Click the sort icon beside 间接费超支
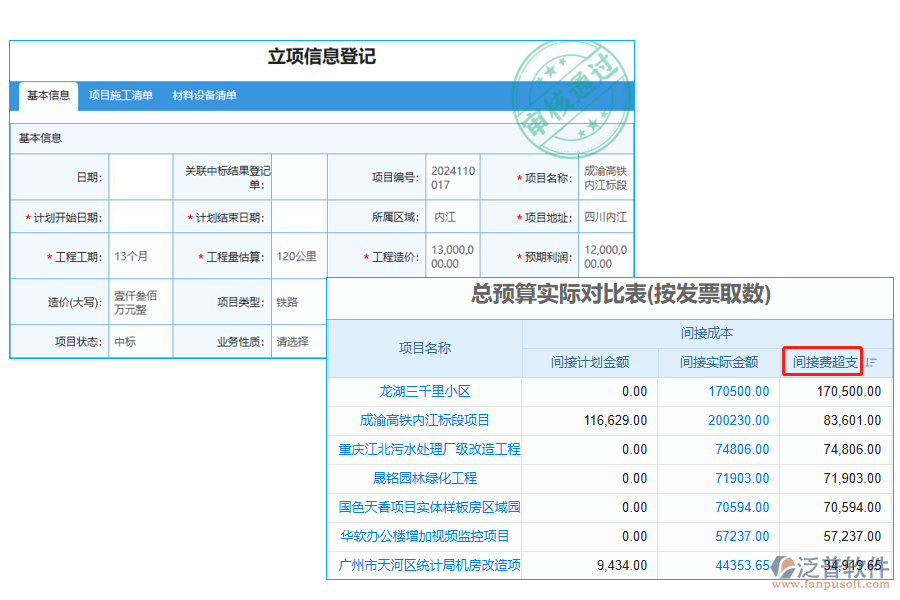 869,362
